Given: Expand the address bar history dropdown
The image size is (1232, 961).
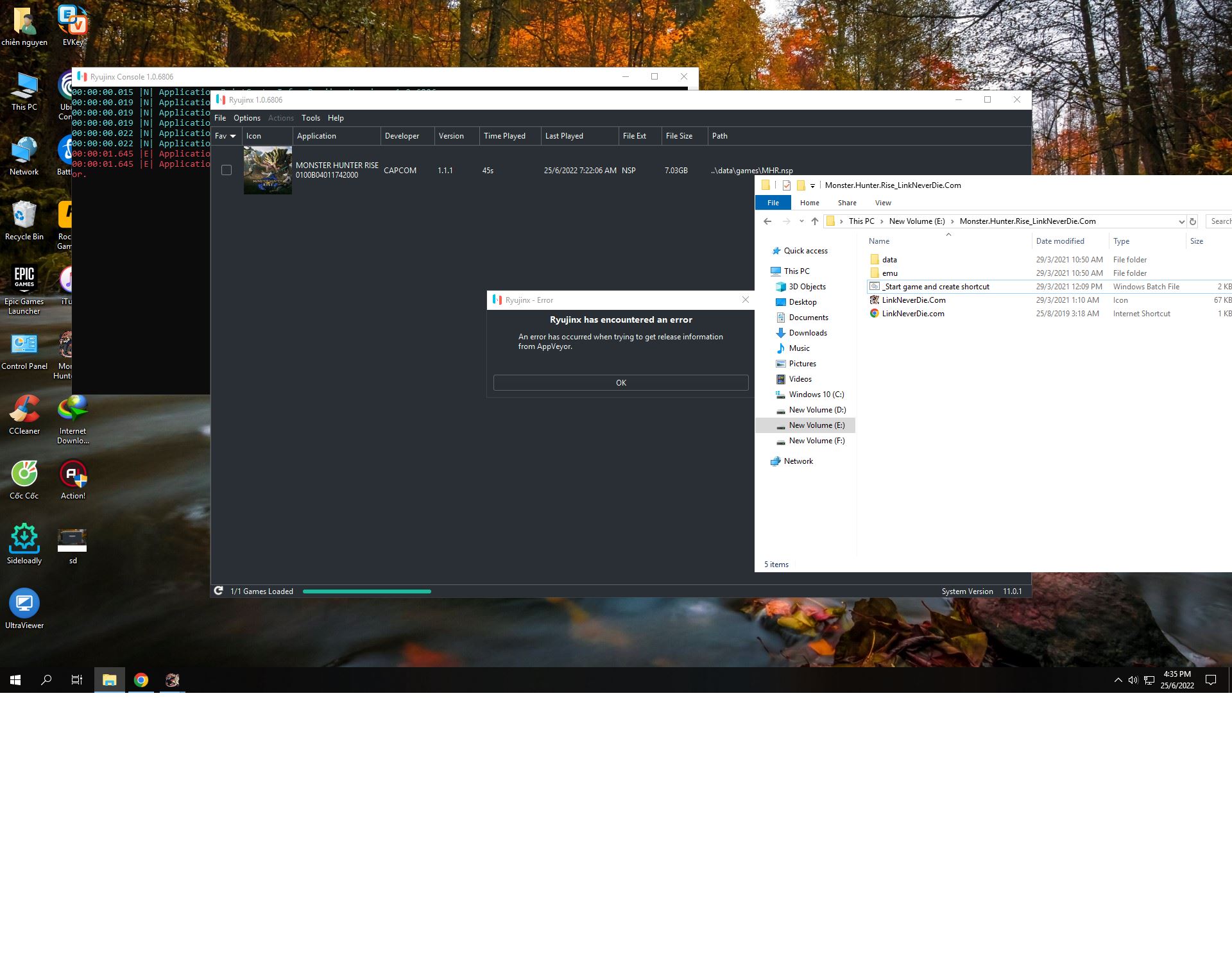Looking at the screenshot, I should click(1181, 221).
